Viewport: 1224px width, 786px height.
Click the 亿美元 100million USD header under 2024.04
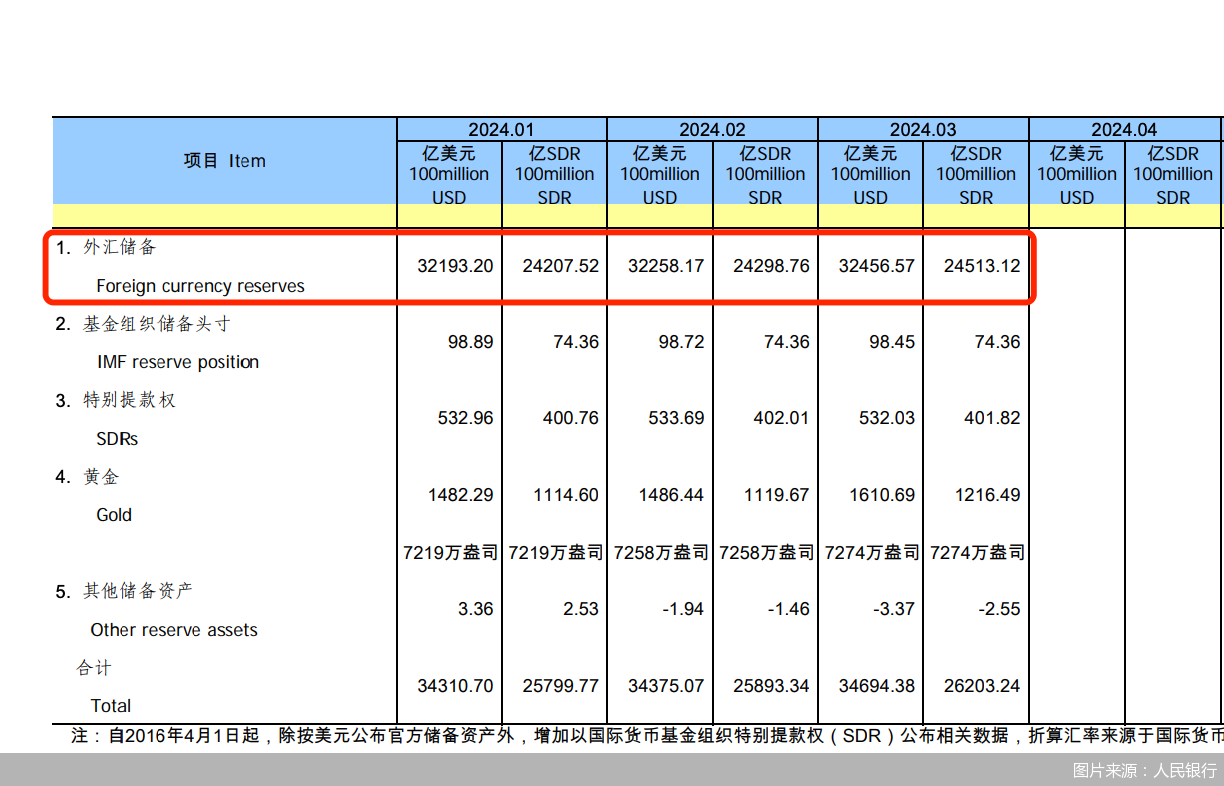1077,175
